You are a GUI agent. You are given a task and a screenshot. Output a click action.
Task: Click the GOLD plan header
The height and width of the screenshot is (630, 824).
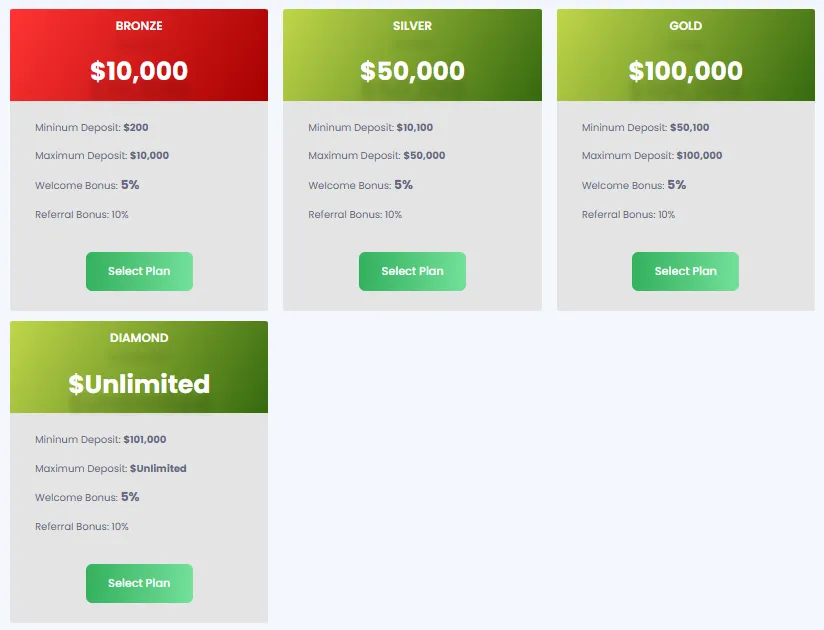pyautogui.click(x=685, y=26)
